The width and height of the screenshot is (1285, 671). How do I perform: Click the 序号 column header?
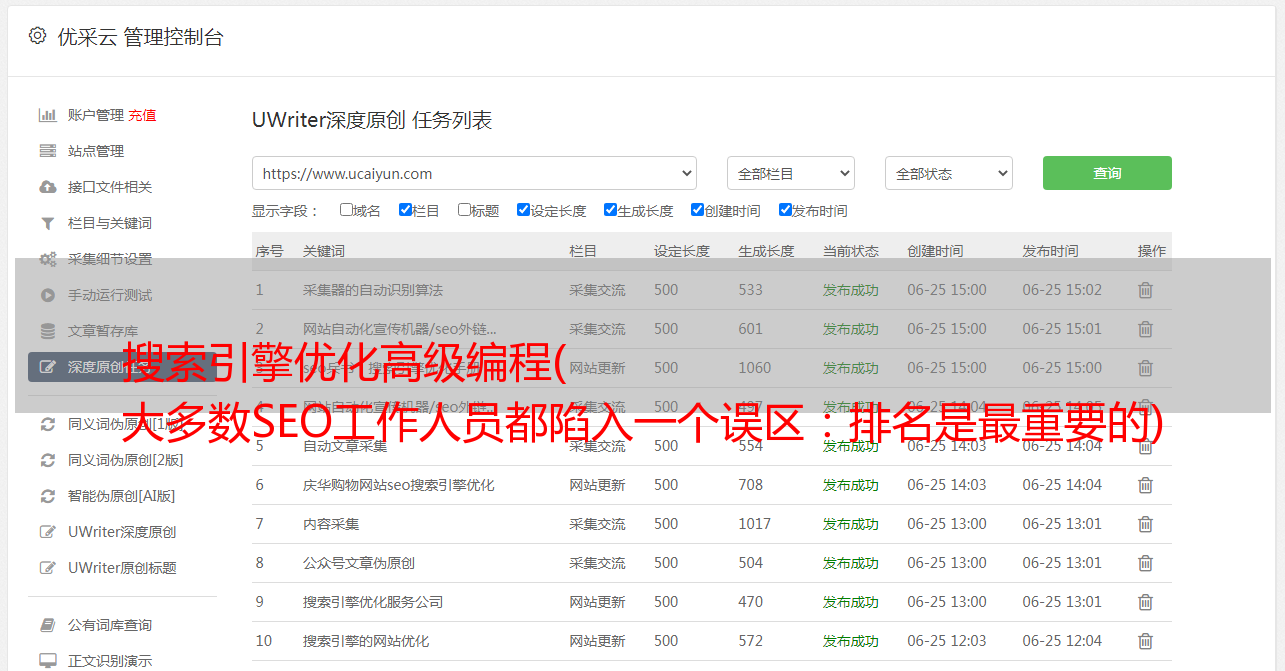269,251
